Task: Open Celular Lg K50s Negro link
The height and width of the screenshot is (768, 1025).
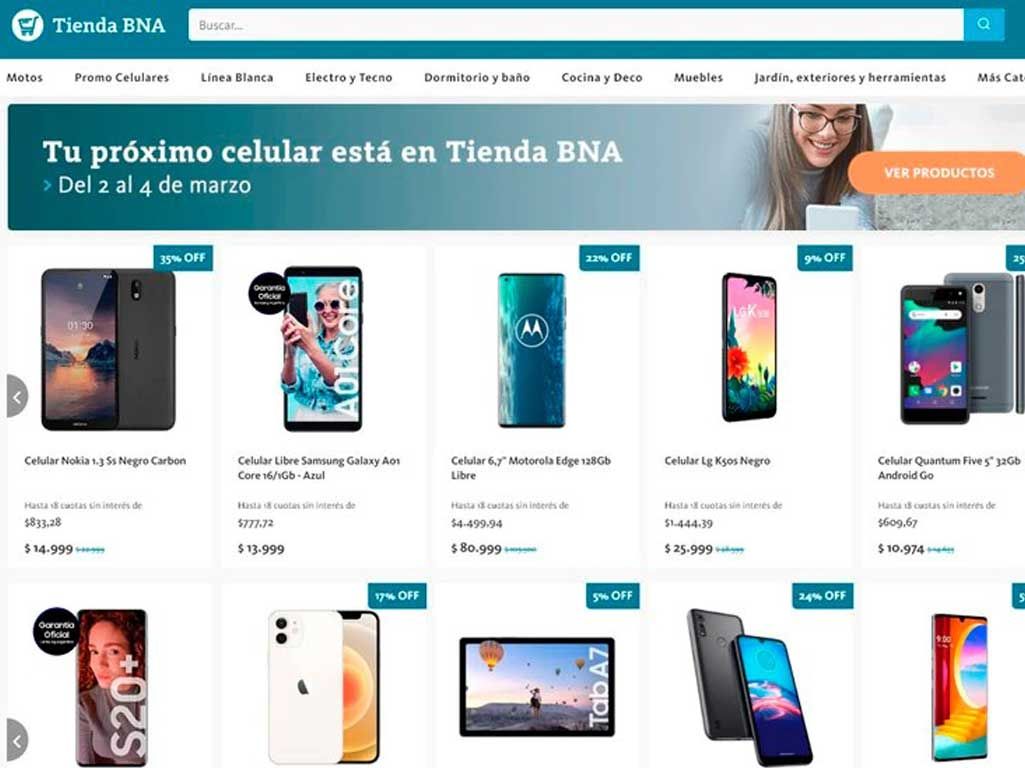Action: click(x=717, y=461)
